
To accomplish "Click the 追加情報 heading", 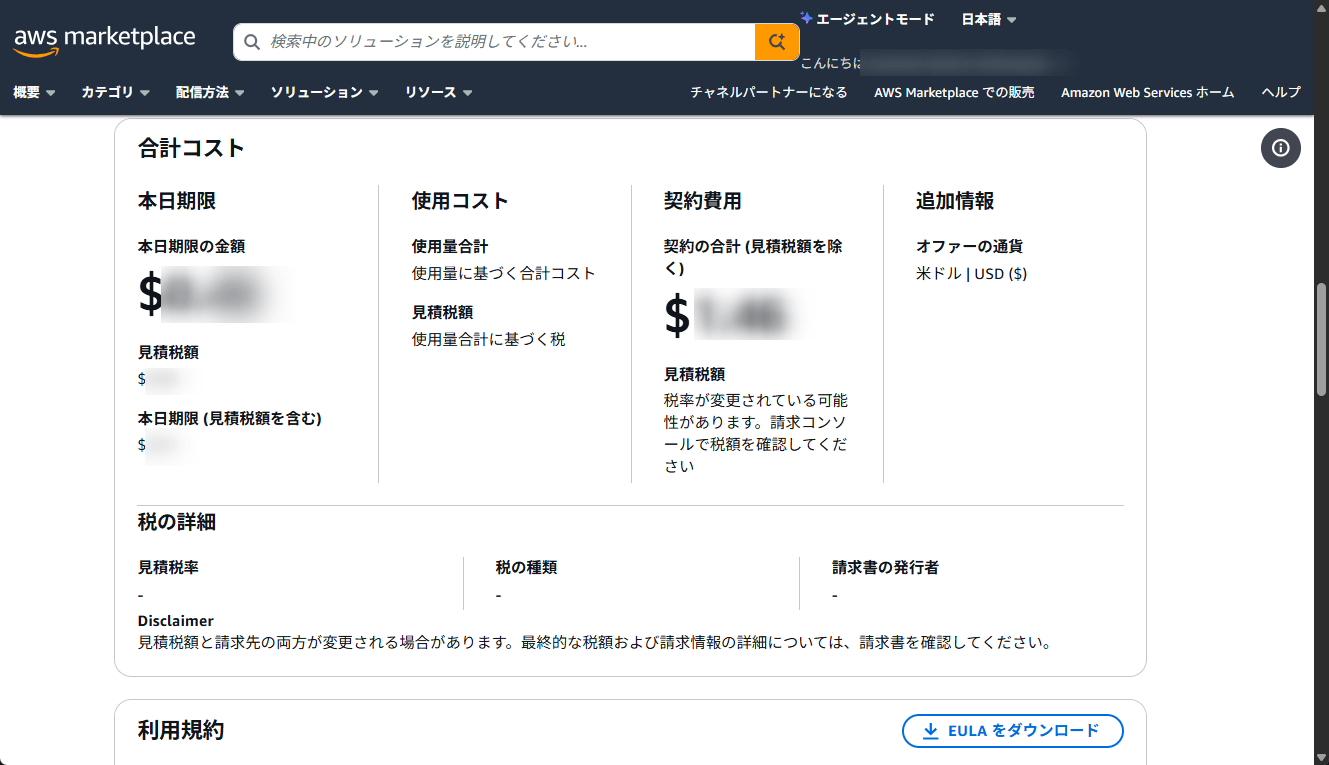I will 955,201.
